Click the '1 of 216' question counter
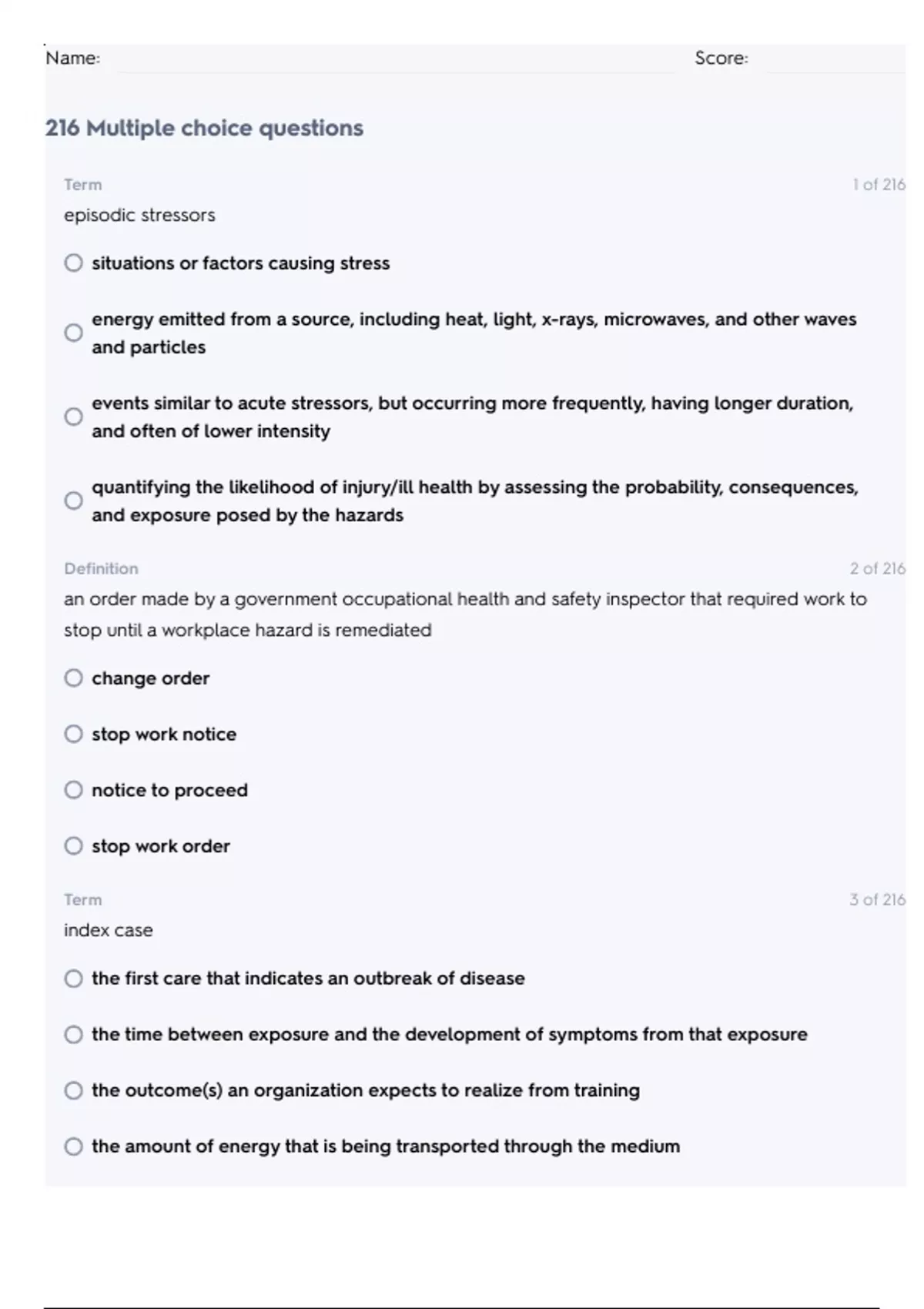This screenshot has width=924, height=1309. [879, 185]
